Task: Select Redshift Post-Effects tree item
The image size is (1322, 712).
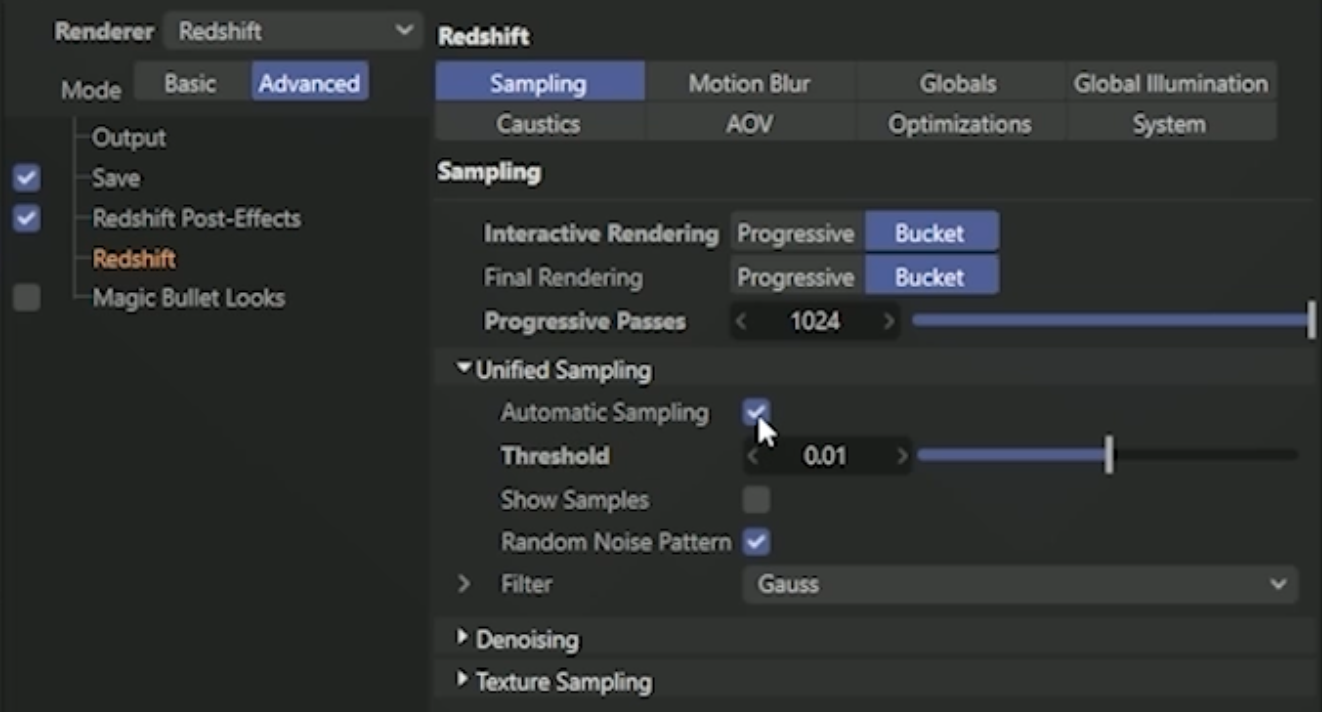Action: click(196, 218)
